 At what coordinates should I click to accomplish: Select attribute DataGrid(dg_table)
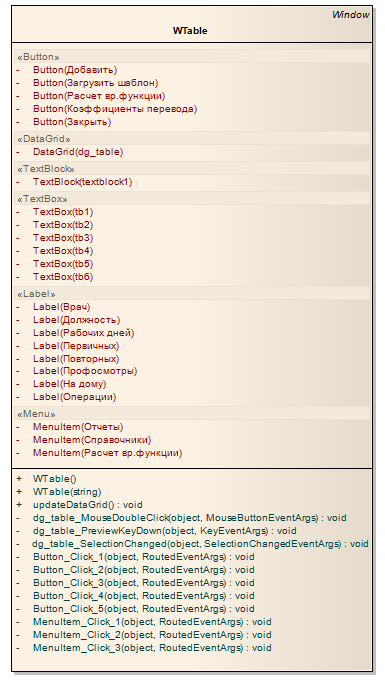(x=78, y=152)
